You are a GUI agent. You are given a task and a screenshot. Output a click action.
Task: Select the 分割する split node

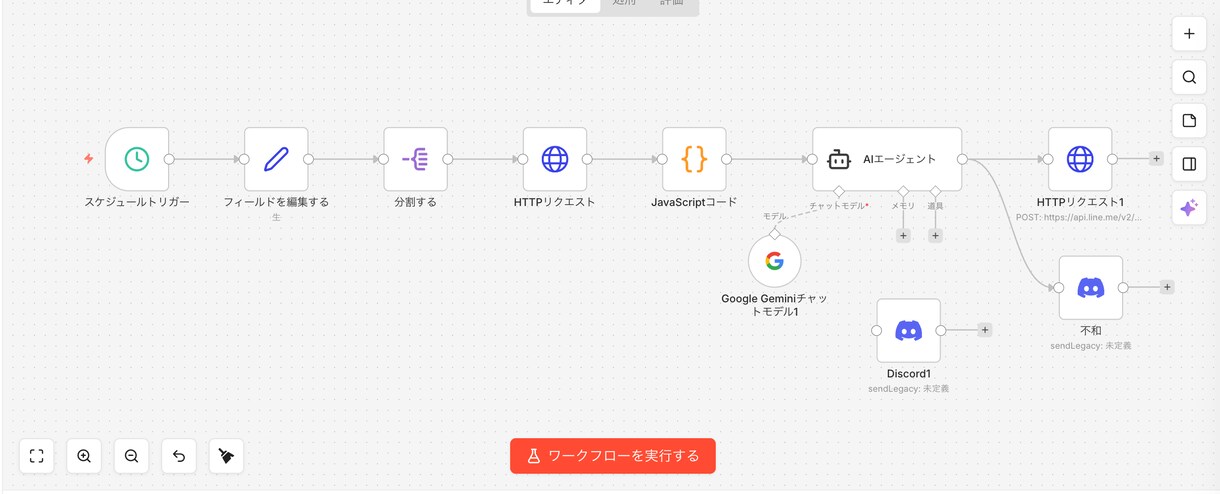tap(415, 159)
